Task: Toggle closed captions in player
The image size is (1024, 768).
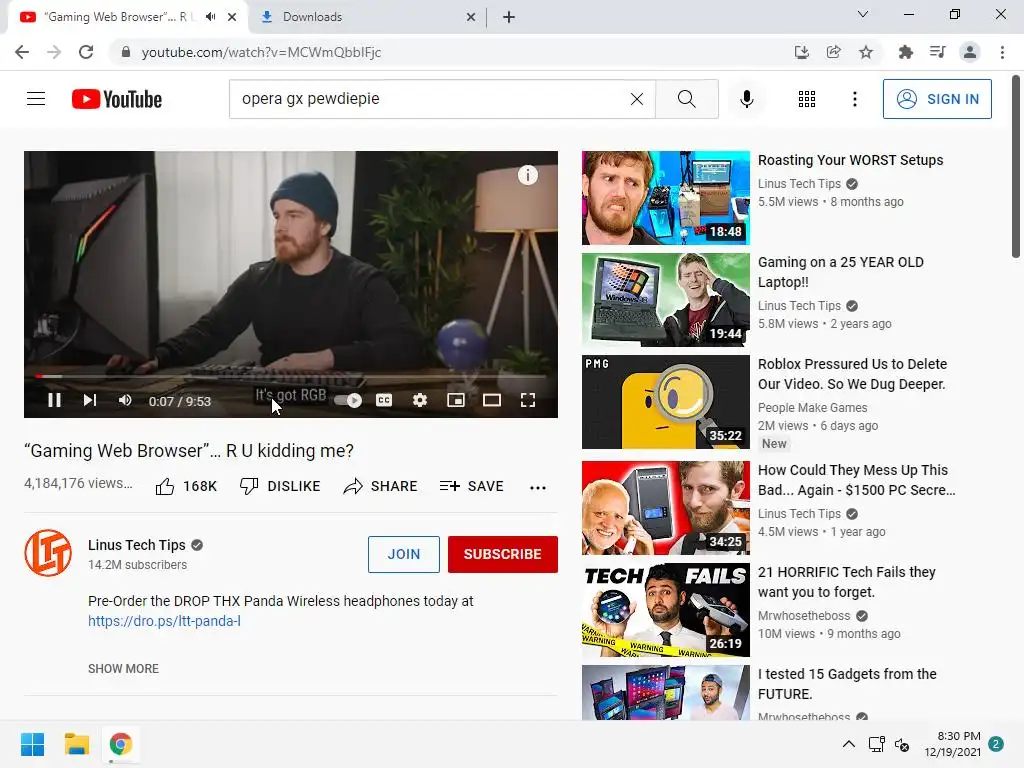Action: tap(384, 400)
